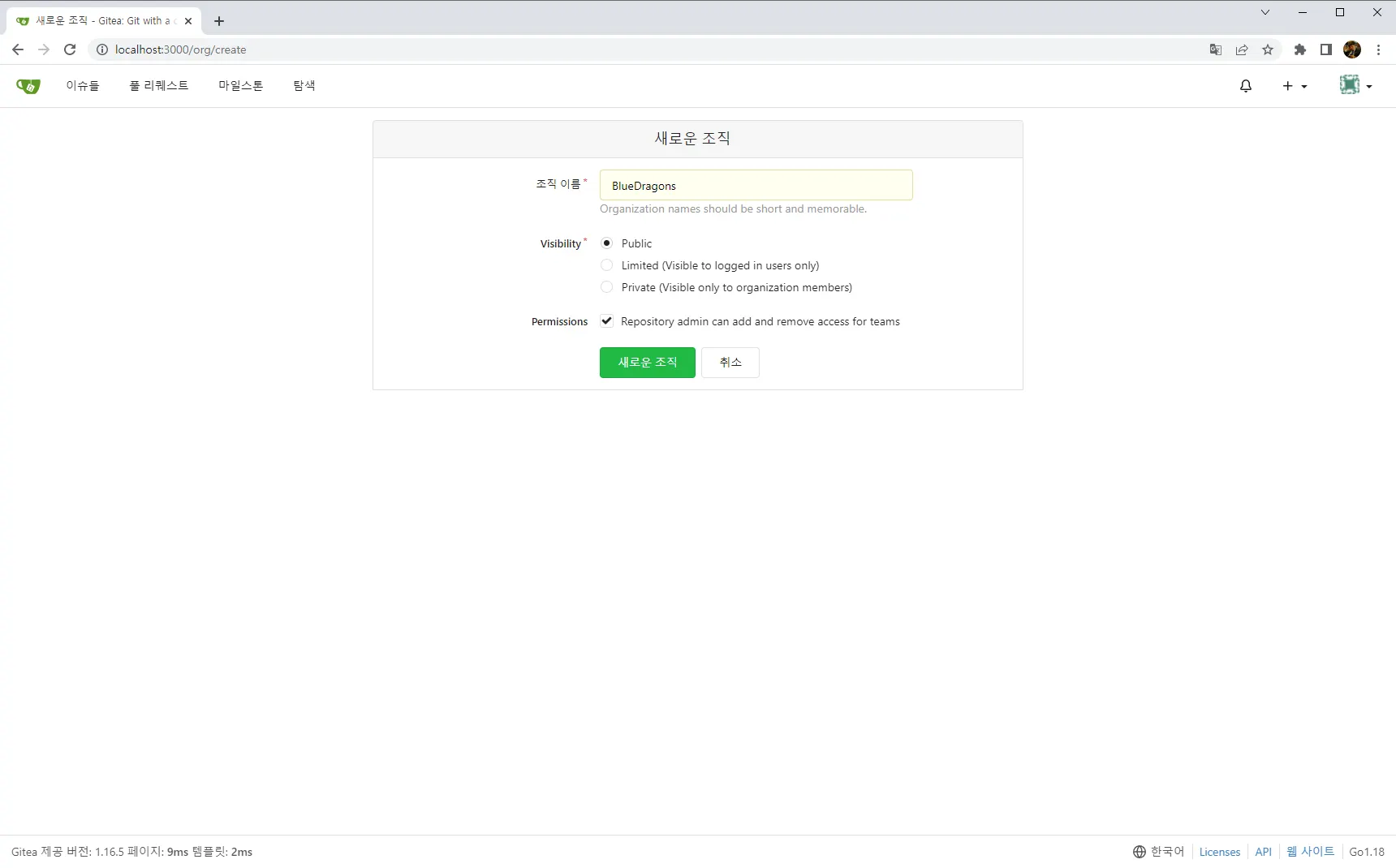Toggle repository admin team access checkbox
The image size is (1396, 868).
pos(606,321)
